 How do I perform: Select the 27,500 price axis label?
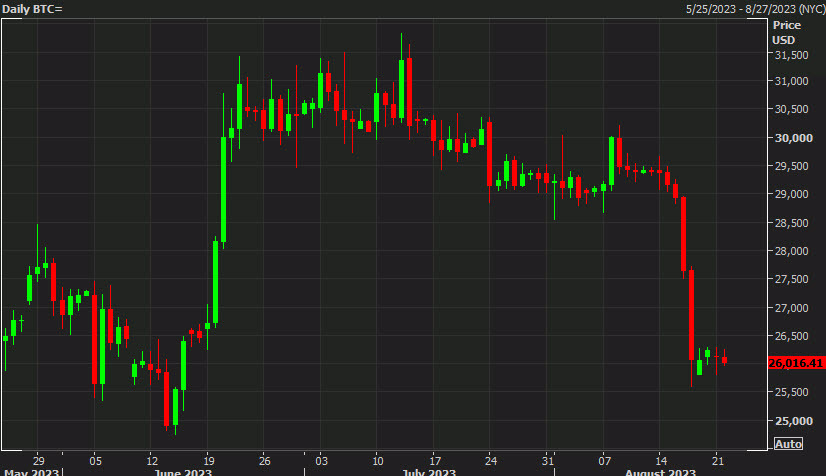click(791, 279)
